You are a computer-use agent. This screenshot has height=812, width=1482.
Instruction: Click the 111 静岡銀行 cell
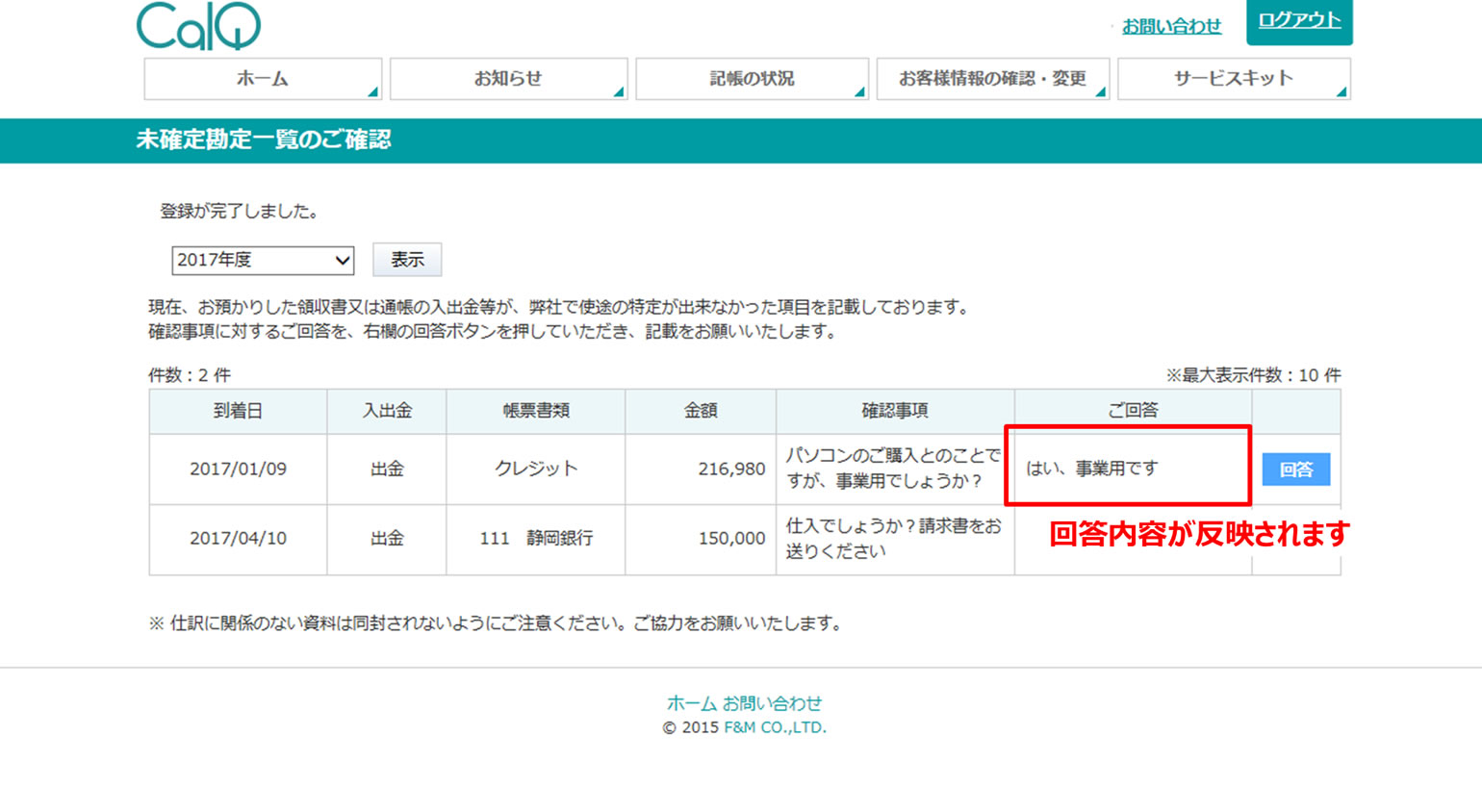click(x=536, y=539)
